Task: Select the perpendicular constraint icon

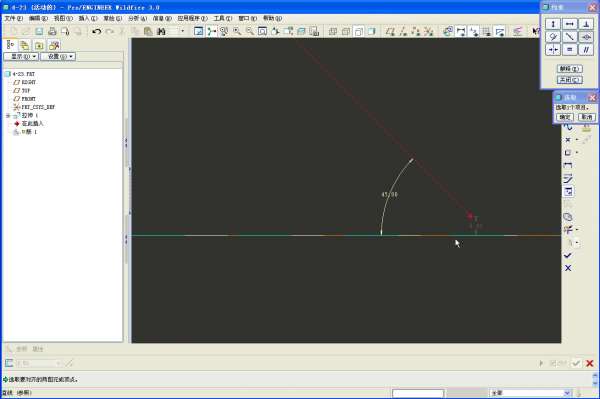Action: (x=586, y=24)
